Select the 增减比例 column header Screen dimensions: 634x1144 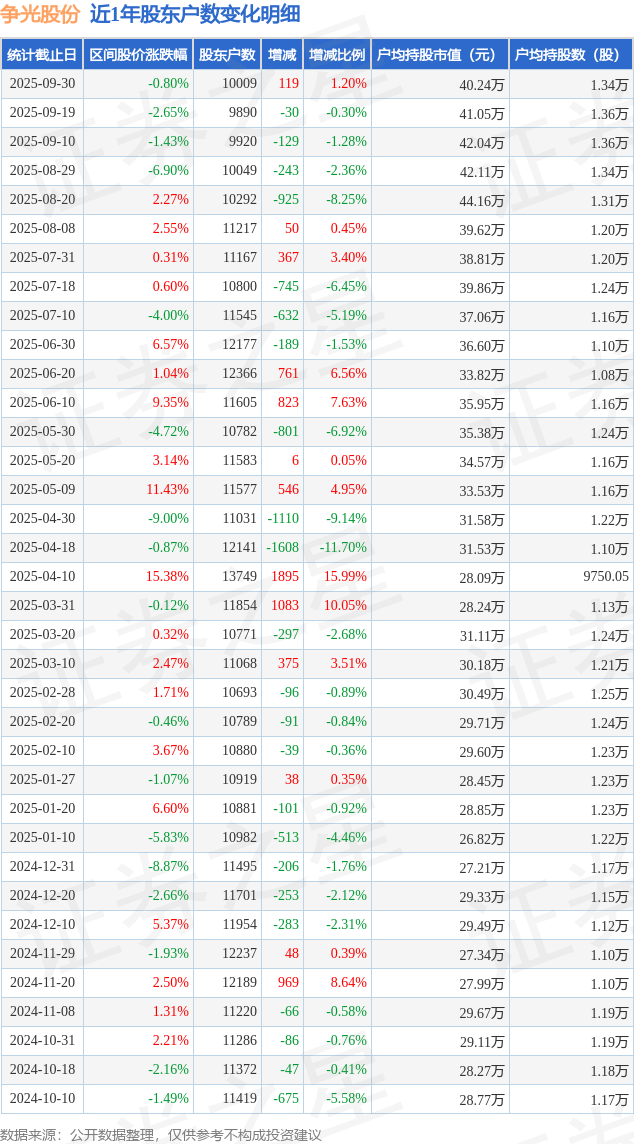(x=337, y=55)
